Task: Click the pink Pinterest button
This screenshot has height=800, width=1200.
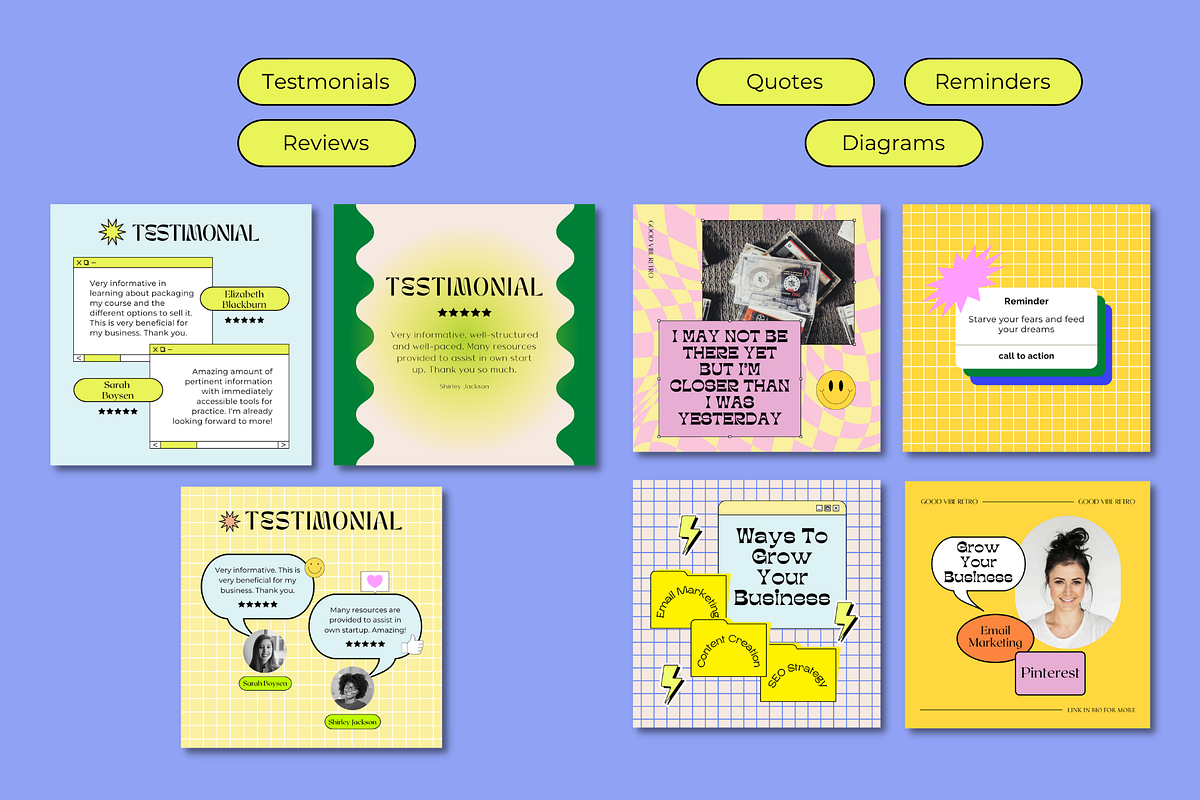Action: tap(1049, 673)
